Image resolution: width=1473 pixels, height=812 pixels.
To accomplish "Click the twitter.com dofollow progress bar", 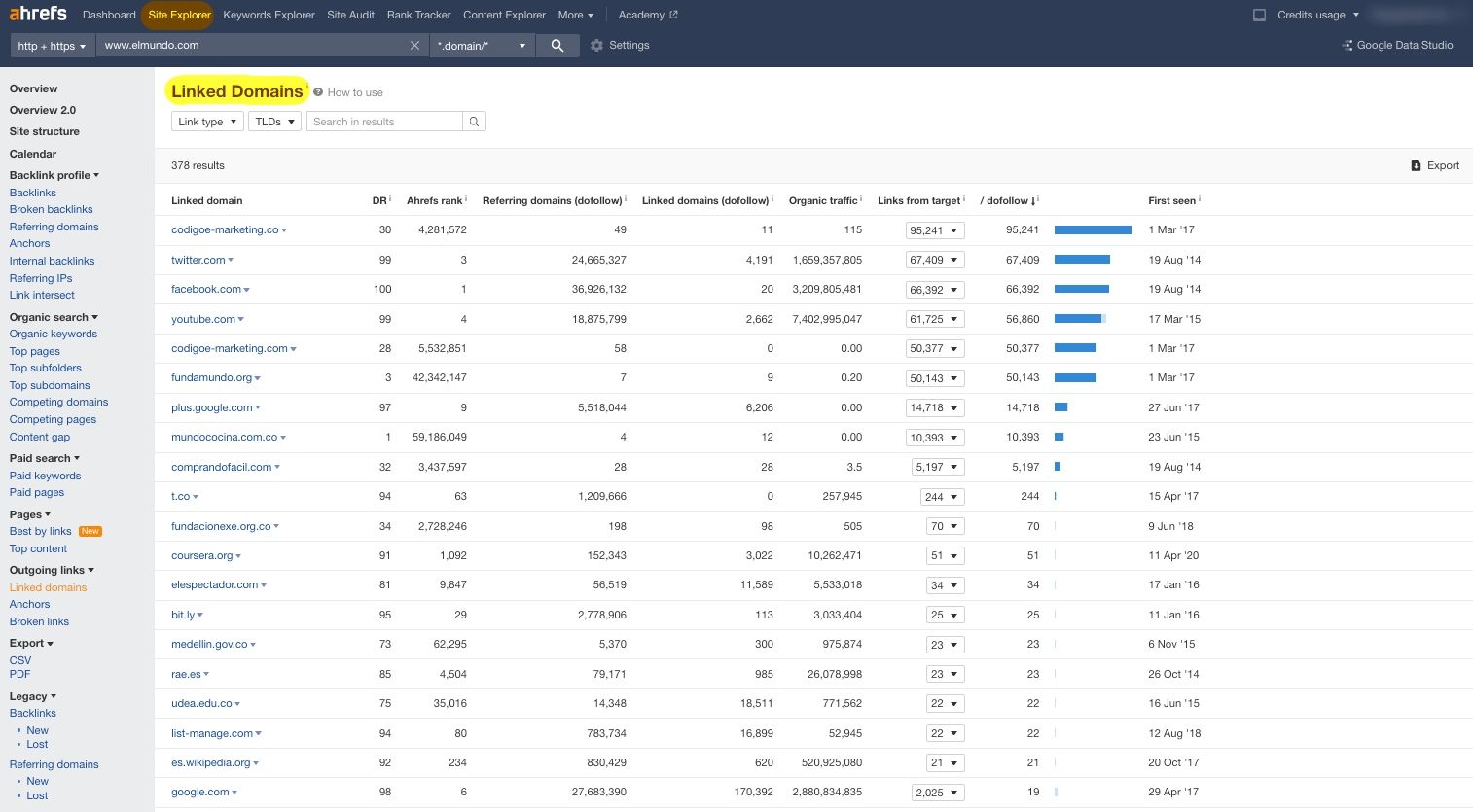I will click(1082, 260).
